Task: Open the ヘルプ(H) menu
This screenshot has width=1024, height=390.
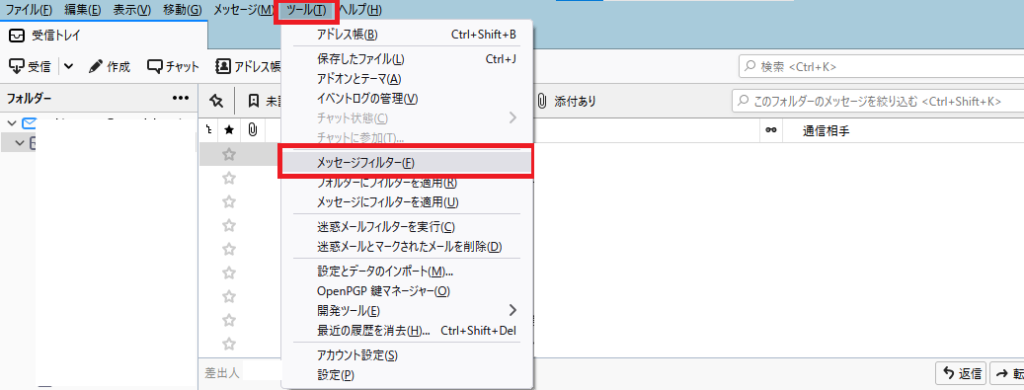Action: (360, 10)
